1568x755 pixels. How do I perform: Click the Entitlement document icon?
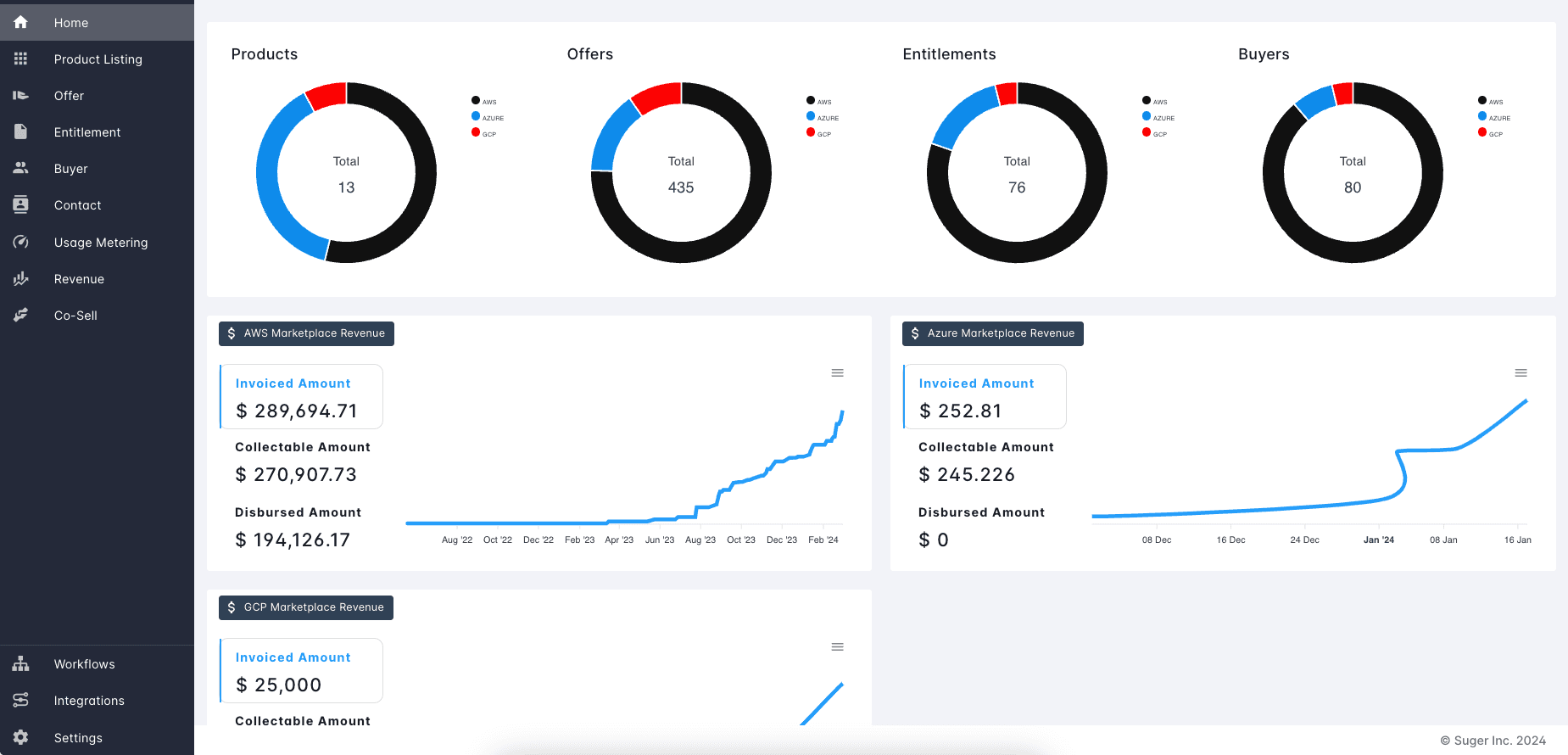point(20,131)
